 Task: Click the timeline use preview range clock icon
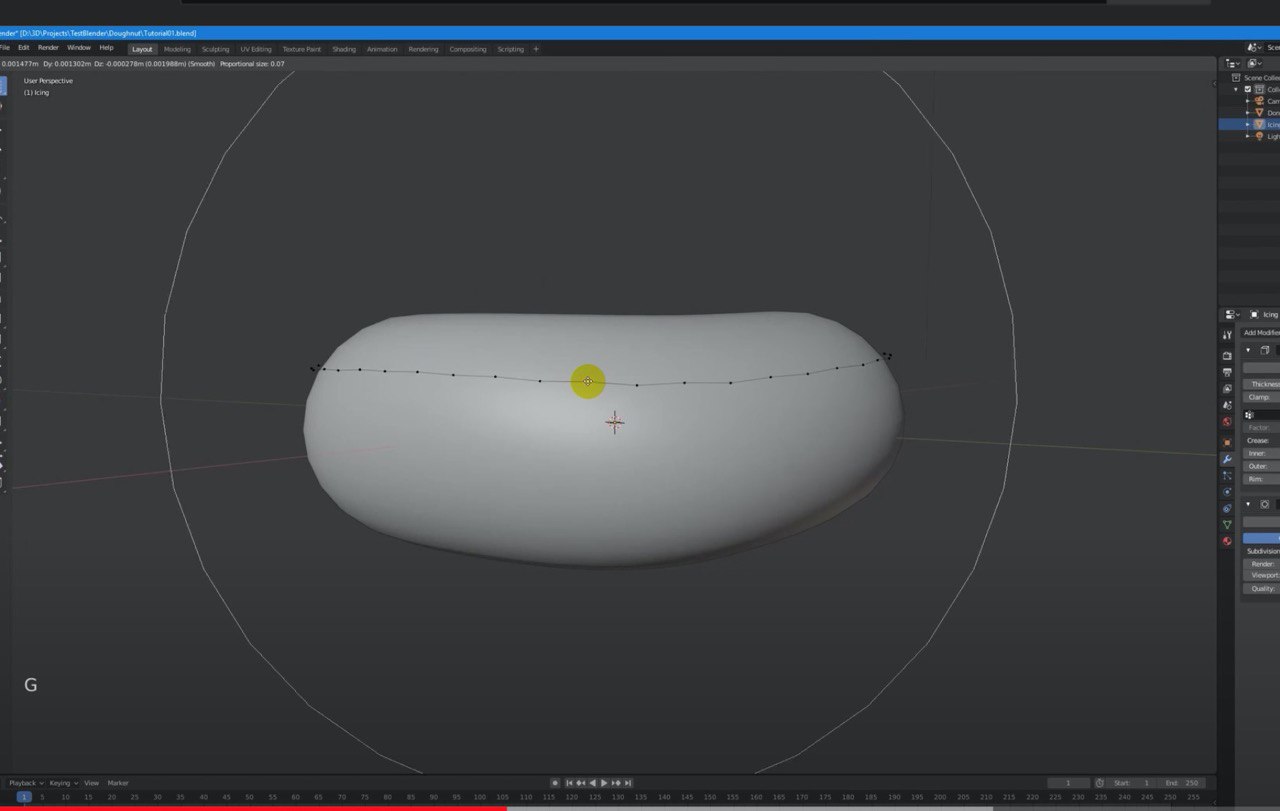pos(1099,782)
